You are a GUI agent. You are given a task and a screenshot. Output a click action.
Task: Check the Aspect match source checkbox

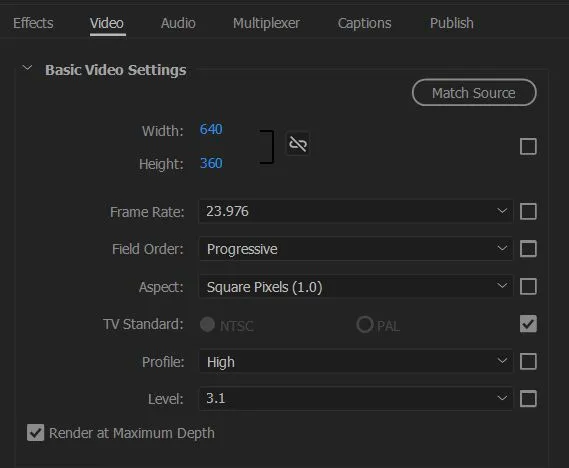click(528, 287)
